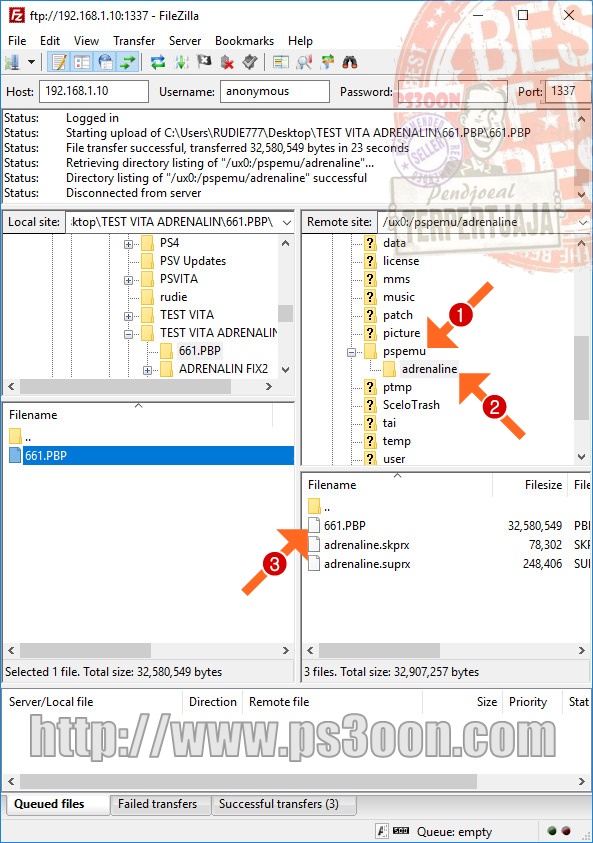This screenshot has height=843, width=593.
Task: Select the picture remote folder
Action: coord(402,333)
